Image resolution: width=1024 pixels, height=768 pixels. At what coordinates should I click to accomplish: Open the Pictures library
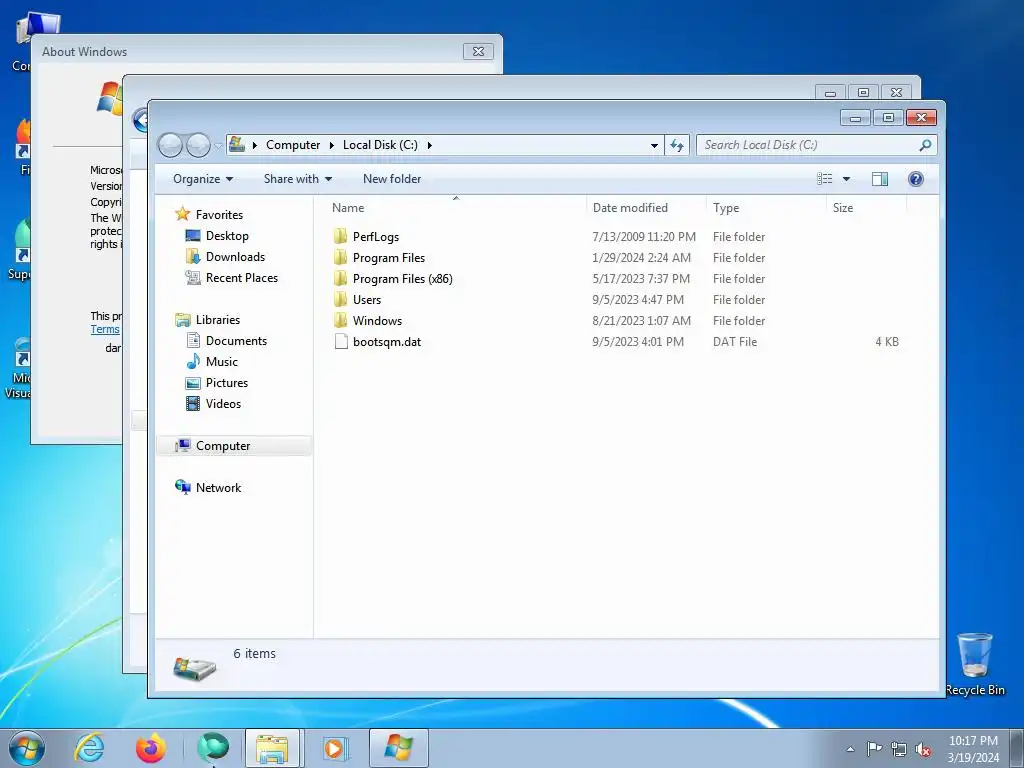pyautogui.click(x=227, y=383)
